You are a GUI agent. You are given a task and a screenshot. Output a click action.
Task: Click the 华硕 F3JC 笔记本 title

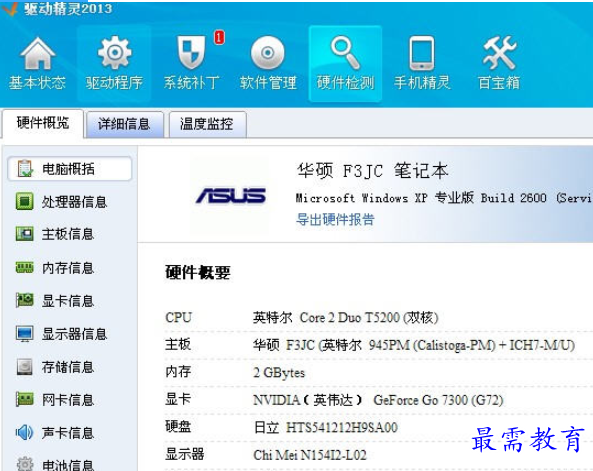[x=373, y=171]
